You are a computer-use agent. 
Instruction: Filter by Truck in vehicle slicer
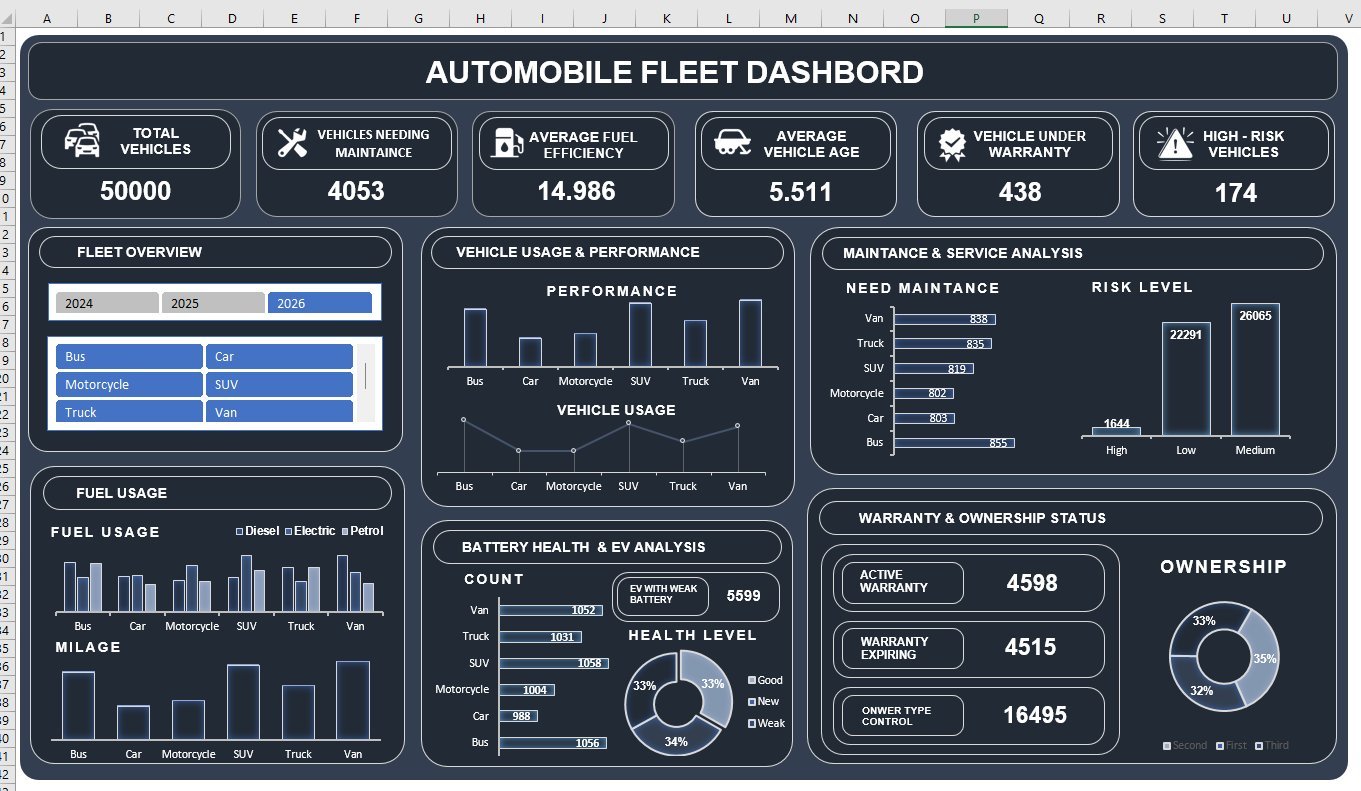(129, 411)
